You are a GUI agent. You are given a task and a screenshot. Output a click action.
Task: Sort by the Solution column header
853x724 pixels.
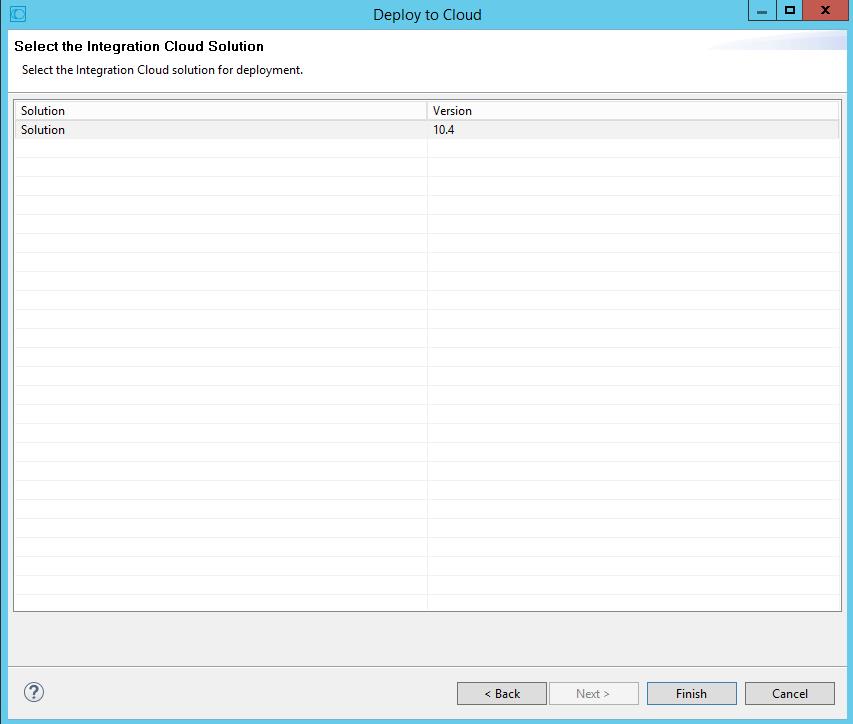pos(220,110)
